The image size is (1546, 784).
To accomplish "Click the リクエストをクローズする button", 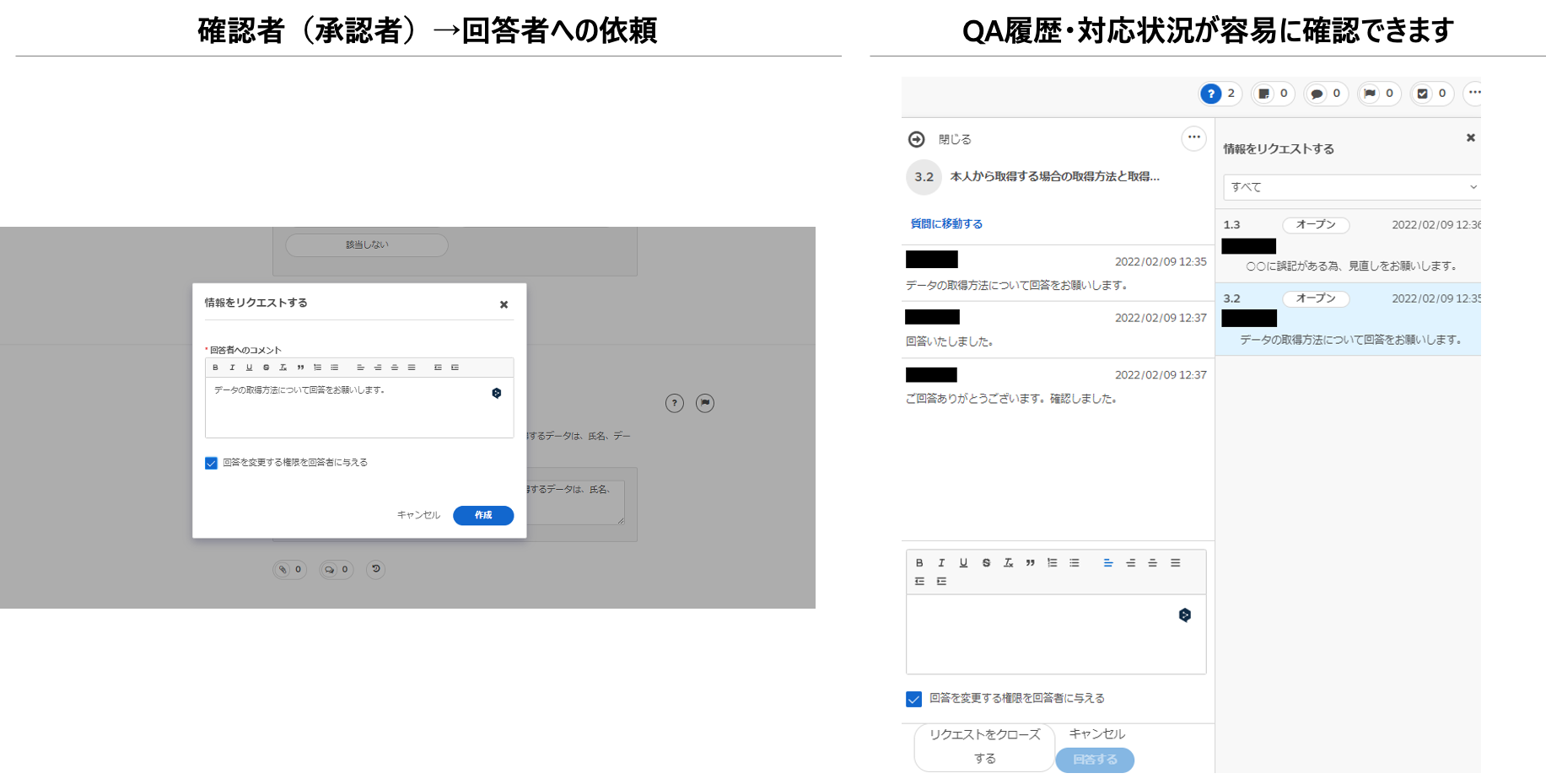I will click(x=984, y=747).
